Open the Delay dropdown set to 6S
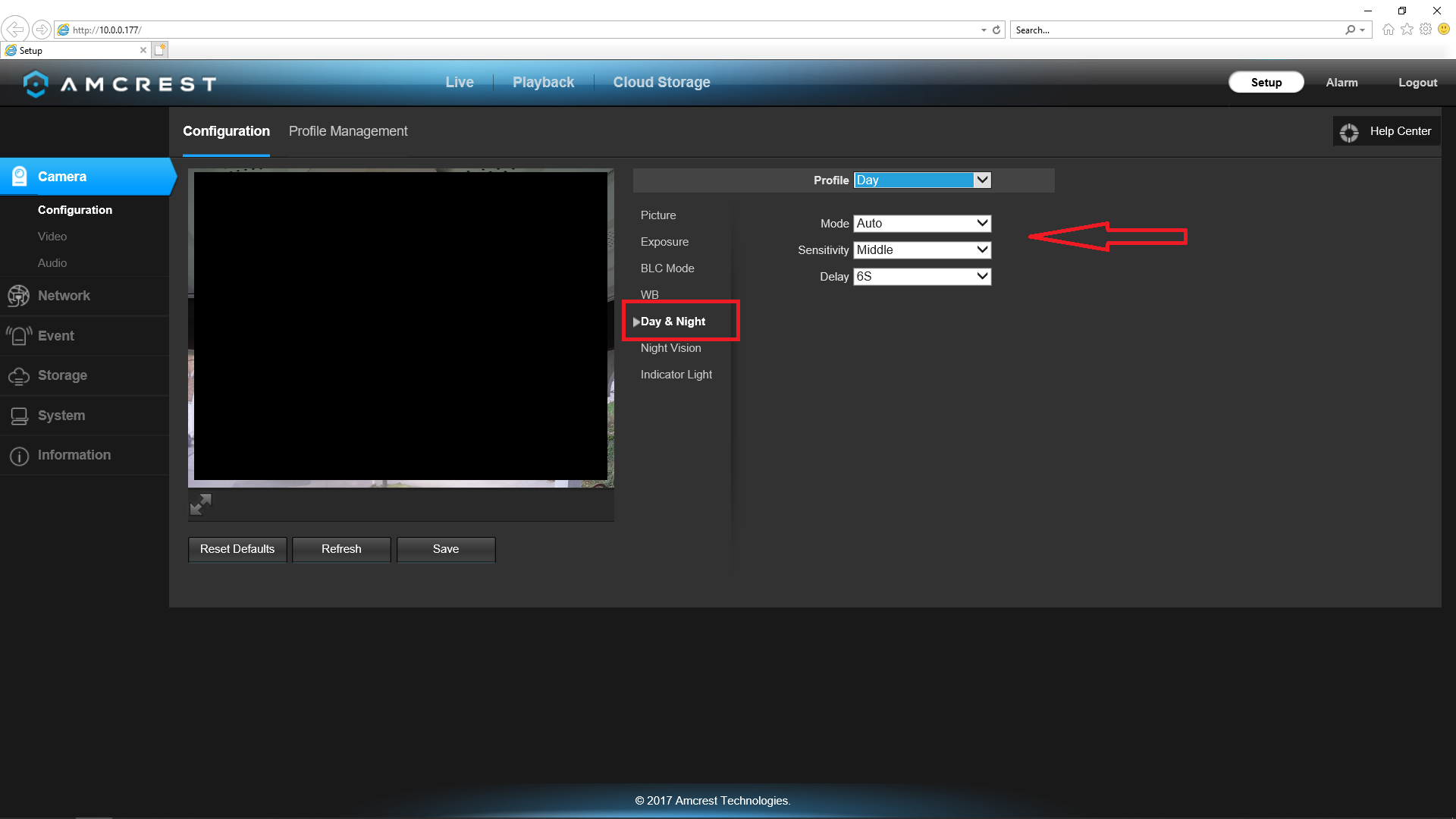This screenshot has height=819, width=1456. pyautogui.click(x=922, y=276)
